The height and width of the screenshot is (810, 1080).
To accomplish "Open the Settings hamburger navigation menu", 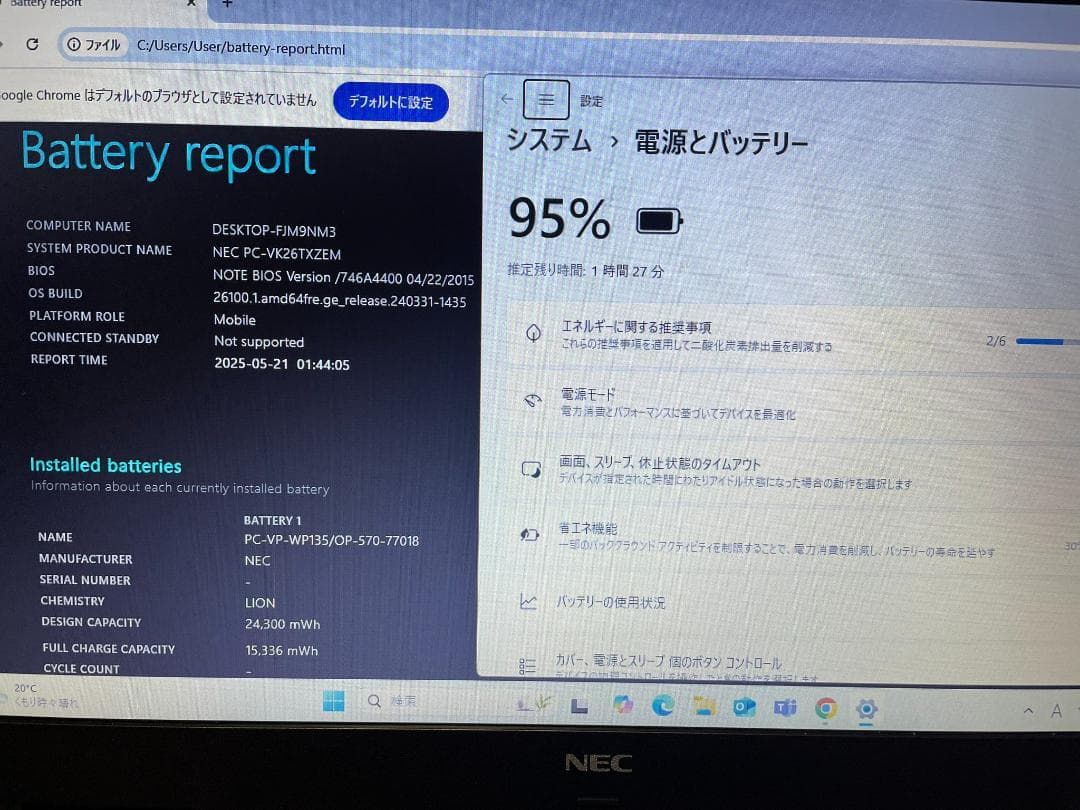I will click(x=546, y=100).
